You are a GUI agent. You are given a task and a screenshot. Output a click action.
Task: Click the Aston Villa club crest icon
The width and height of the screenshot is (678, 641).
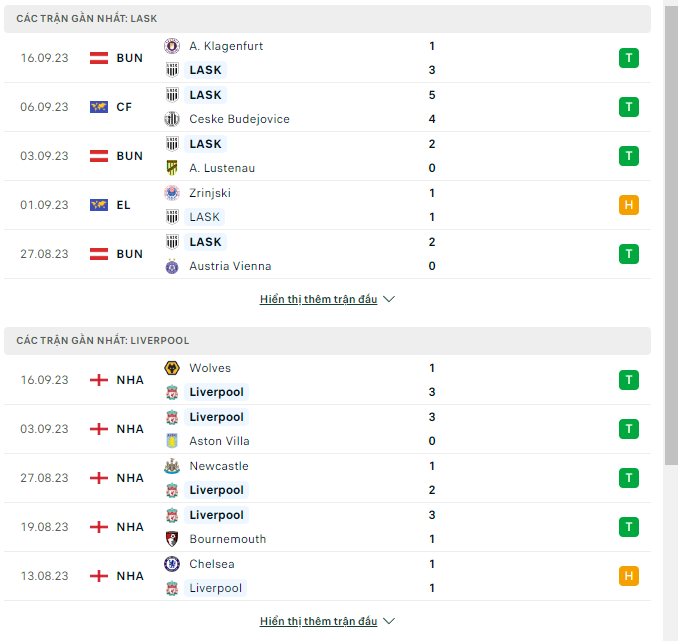click(x=172, y=441)
